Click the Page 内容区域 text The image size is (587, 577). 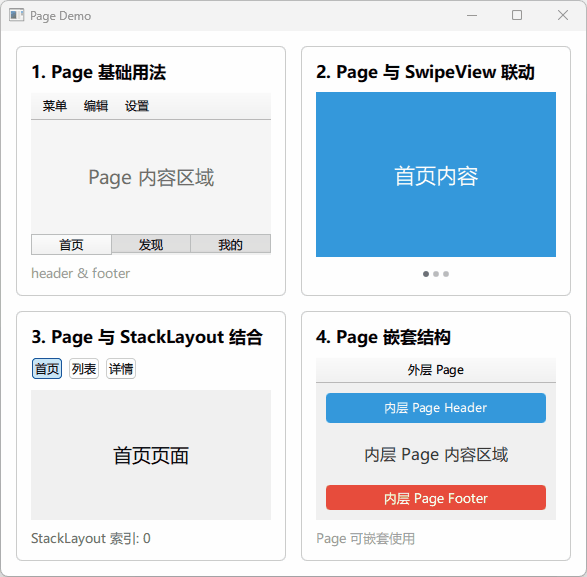[151, 177]
